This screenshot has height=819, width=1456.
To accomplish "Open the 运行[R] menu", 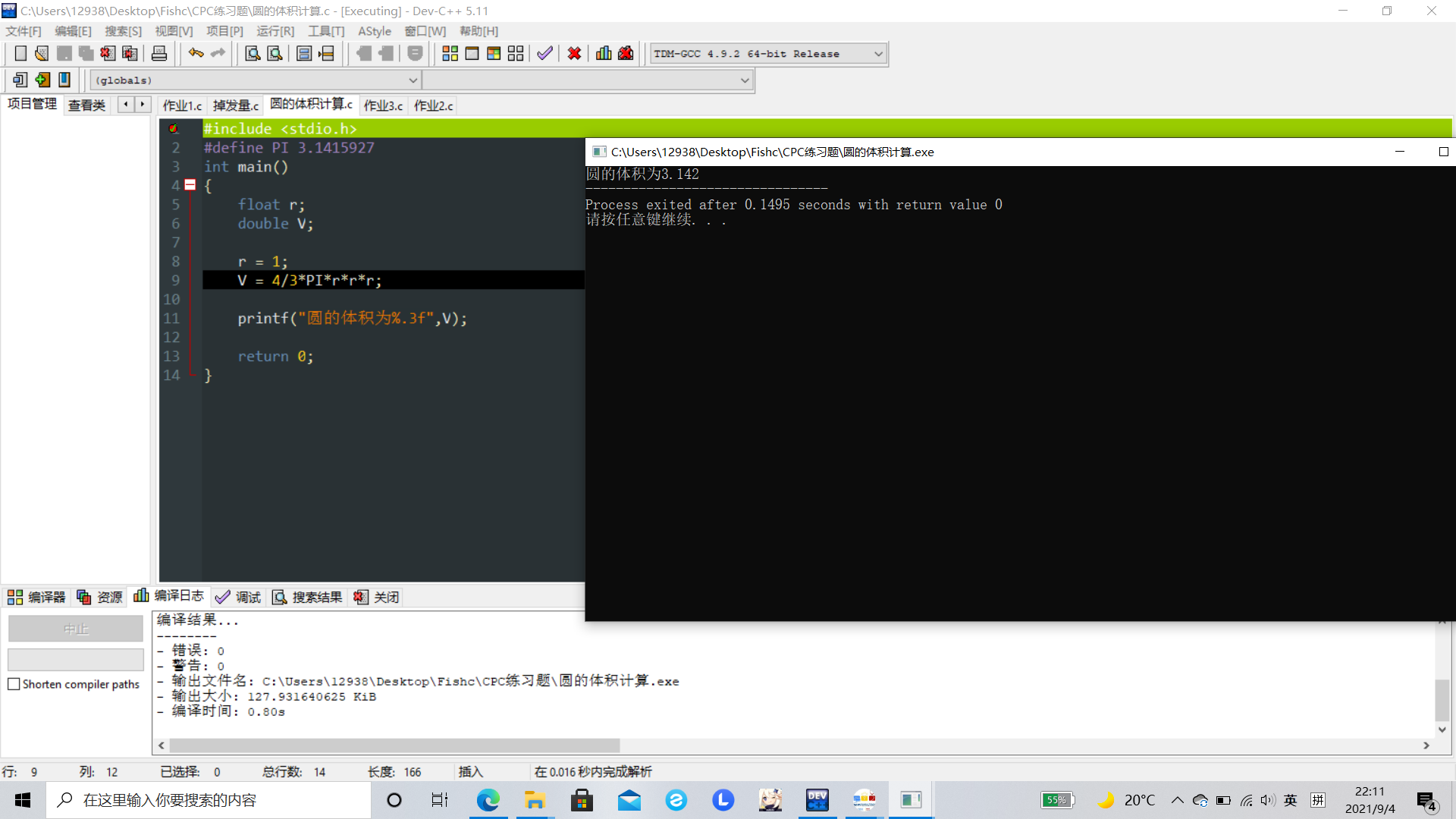I will 275,31.
